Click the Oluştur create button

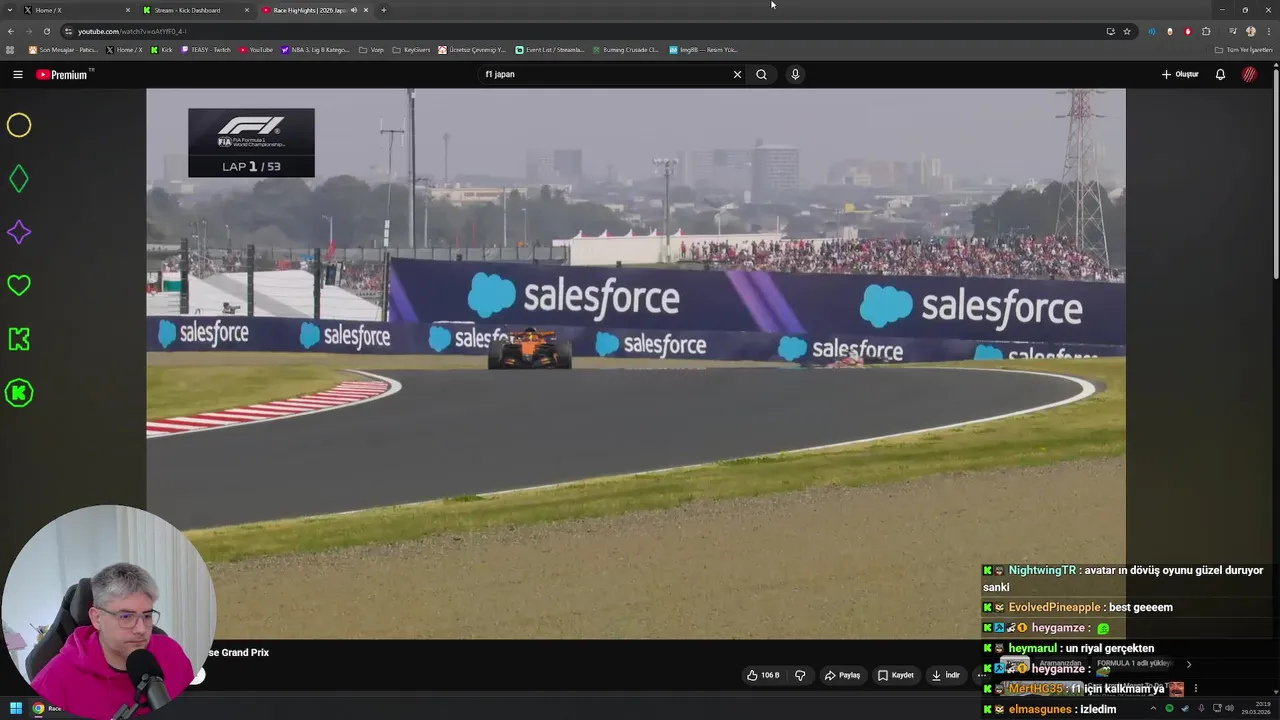pyautogui.click(x=1180, y=74)
